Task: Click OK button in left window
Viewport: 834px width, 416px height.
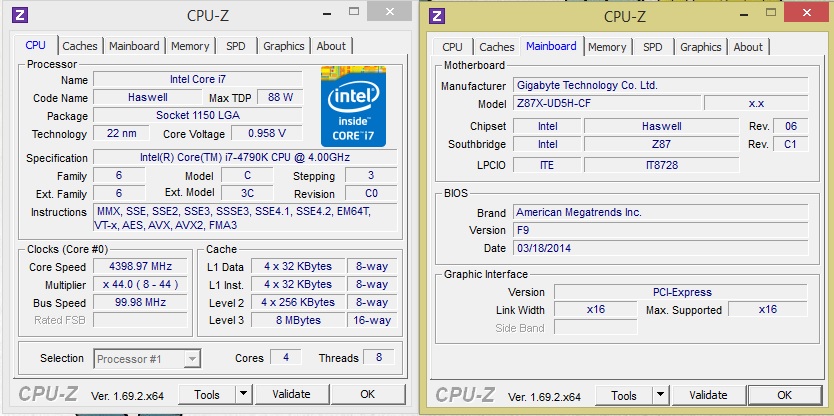Action: coord(368,394)
